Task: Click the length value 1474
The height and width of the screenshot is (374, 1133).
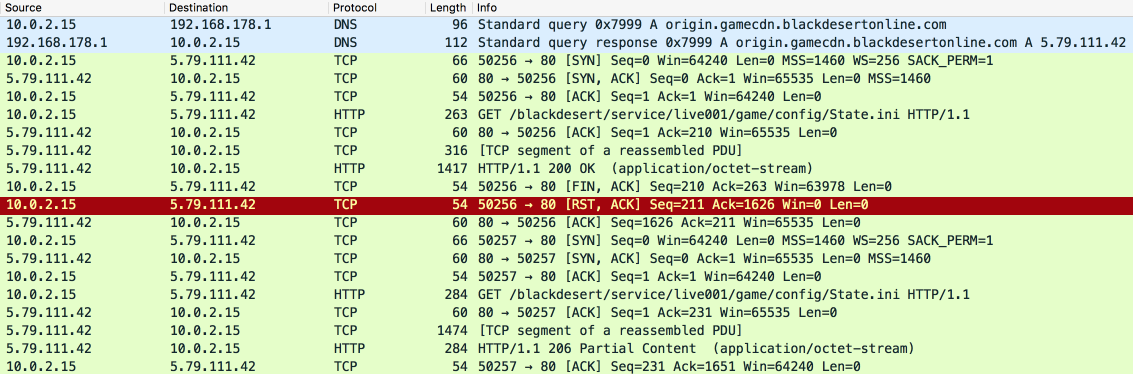Action: tap(453, 331)
